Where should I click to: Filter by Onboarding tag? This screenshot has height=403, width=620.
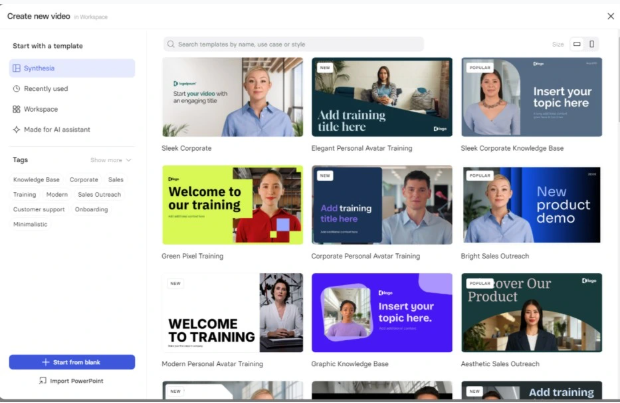[91, 209]
